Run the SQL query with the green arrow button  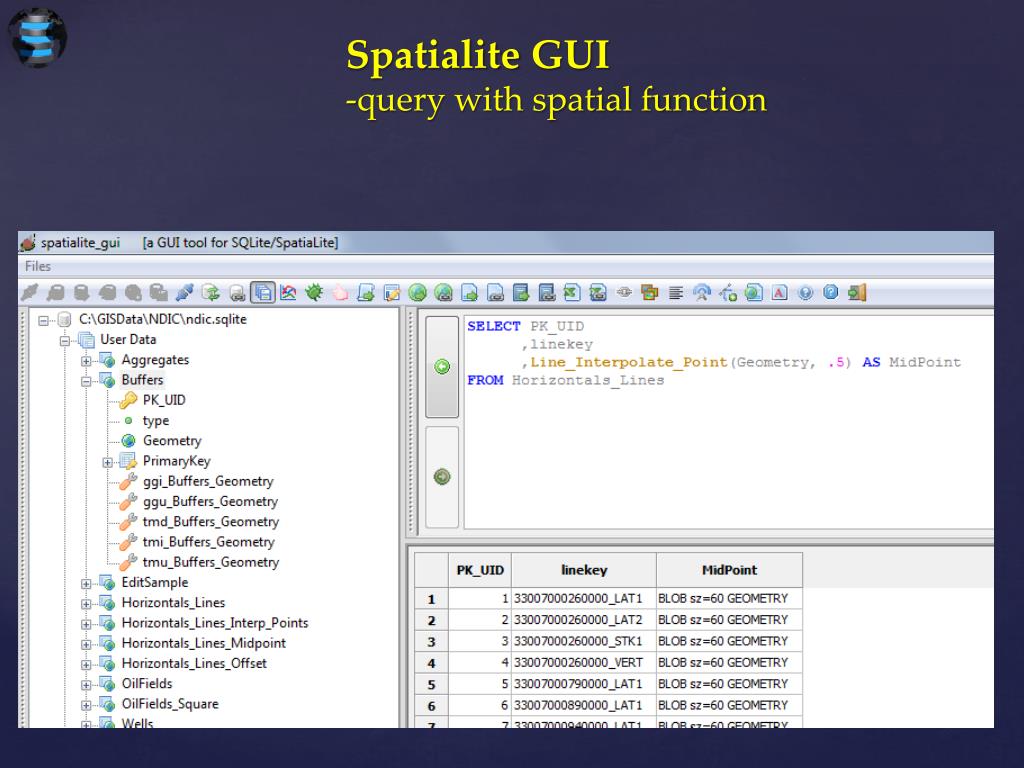tap(442, 367)
